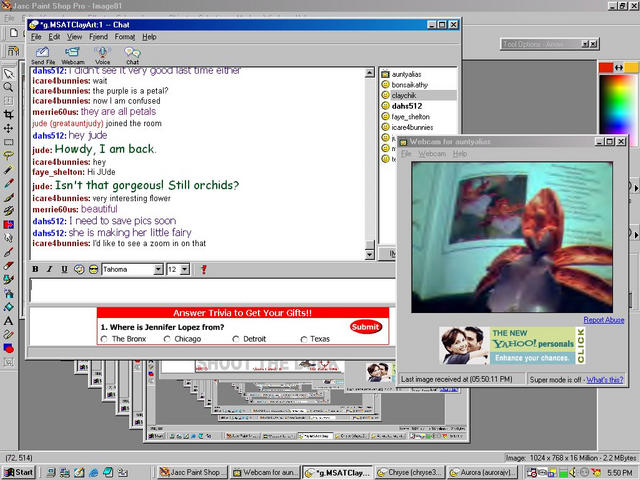Select the Text tool
Image resolution: width=640 pixels, height=480 pixels.
(8, 321)
